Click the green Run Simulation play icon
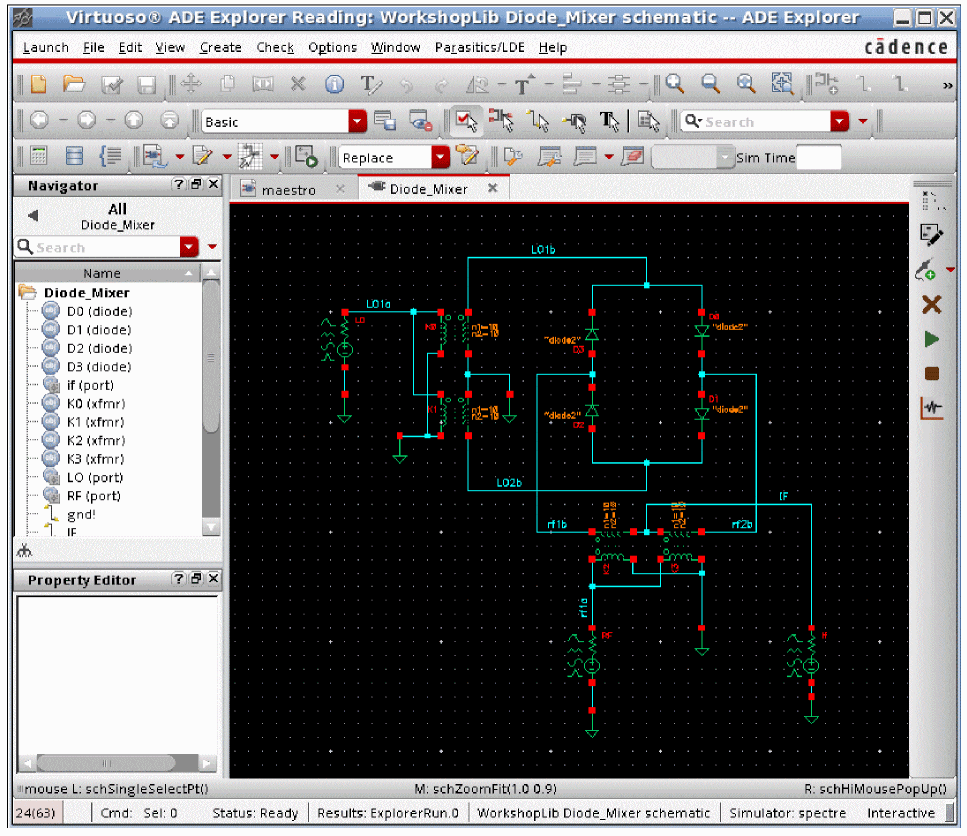 pyautogui.click(x=932, y=340)
